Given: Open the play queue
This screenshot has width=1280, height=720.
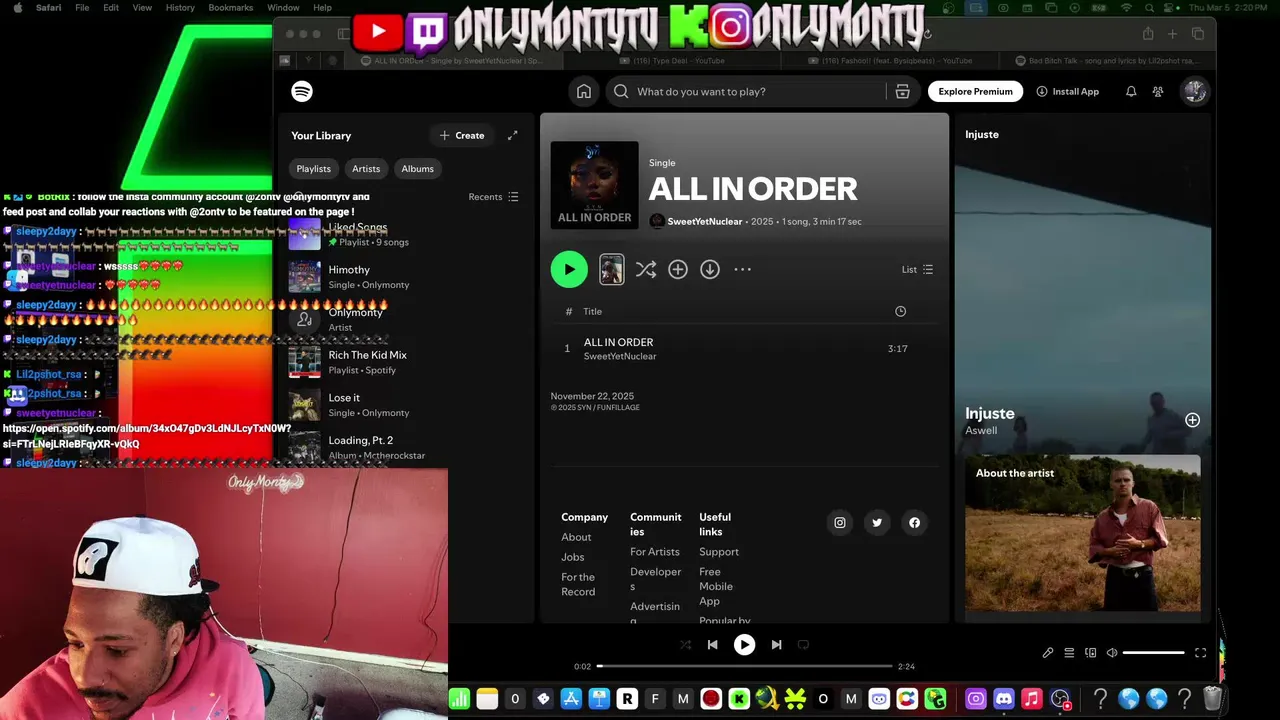Looking at the screenshot, I should [x=1069, y=653].
